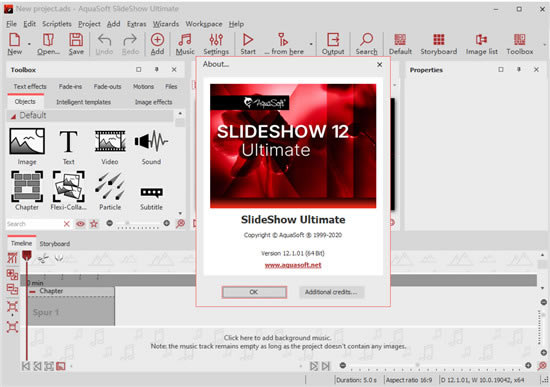The image size is (550, 387).
Task: Switch to Image effects tab
Action: point(154,102)
